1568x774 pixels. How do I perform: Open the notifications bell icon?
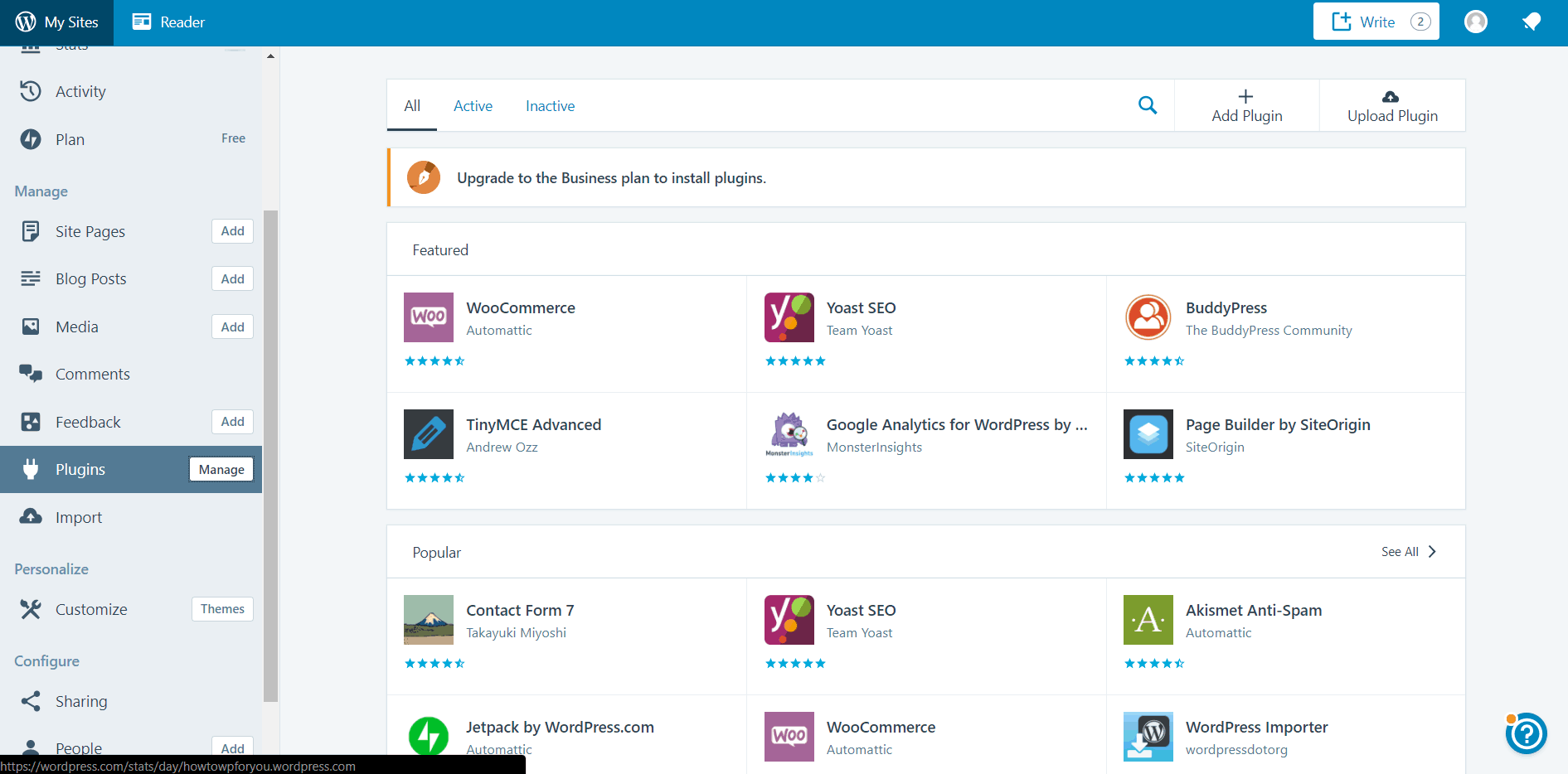tap(1532, 22)
